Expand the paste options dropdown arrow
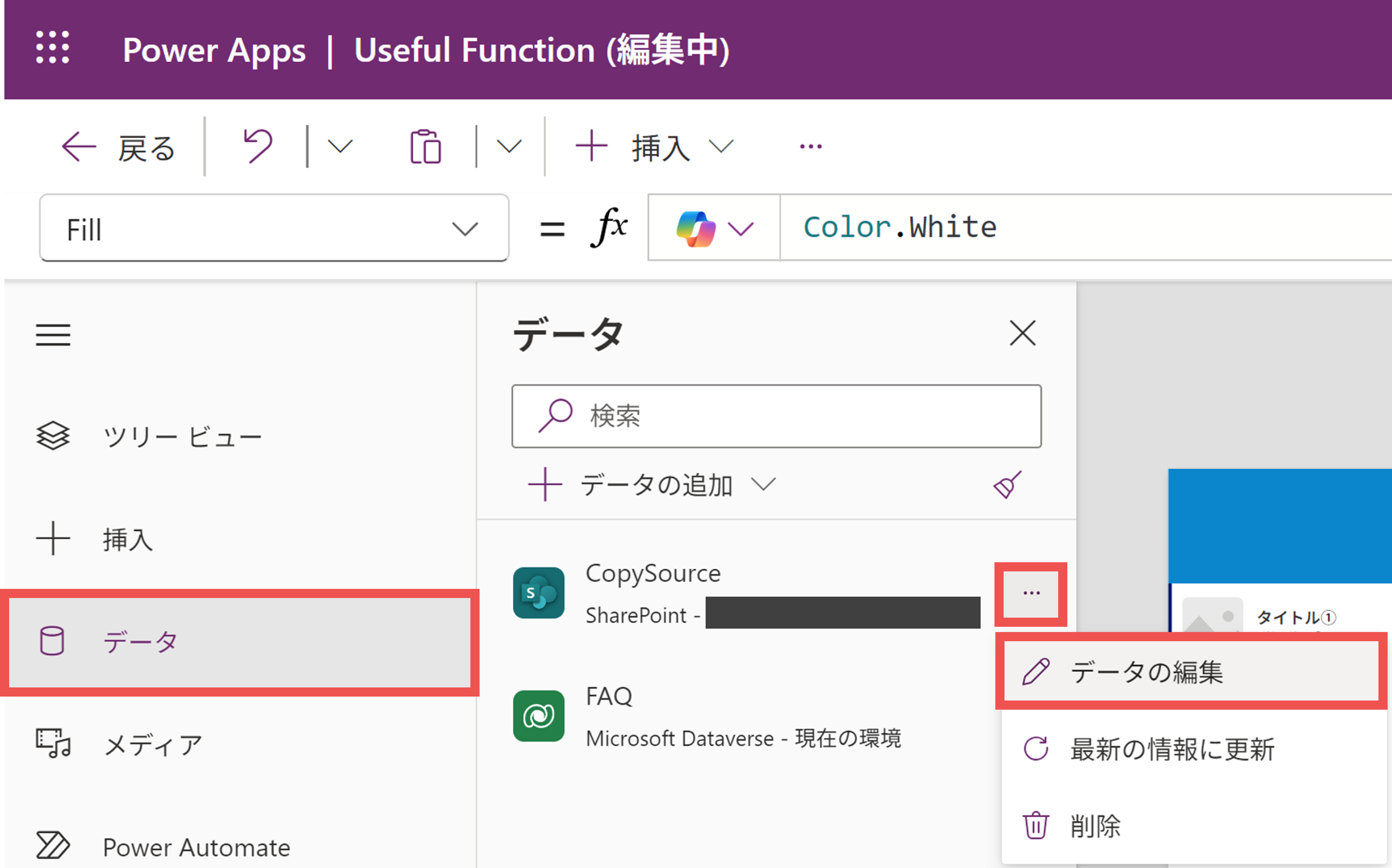The width and height of the screenshot is (1392, 868). click(x=509, y=147)
